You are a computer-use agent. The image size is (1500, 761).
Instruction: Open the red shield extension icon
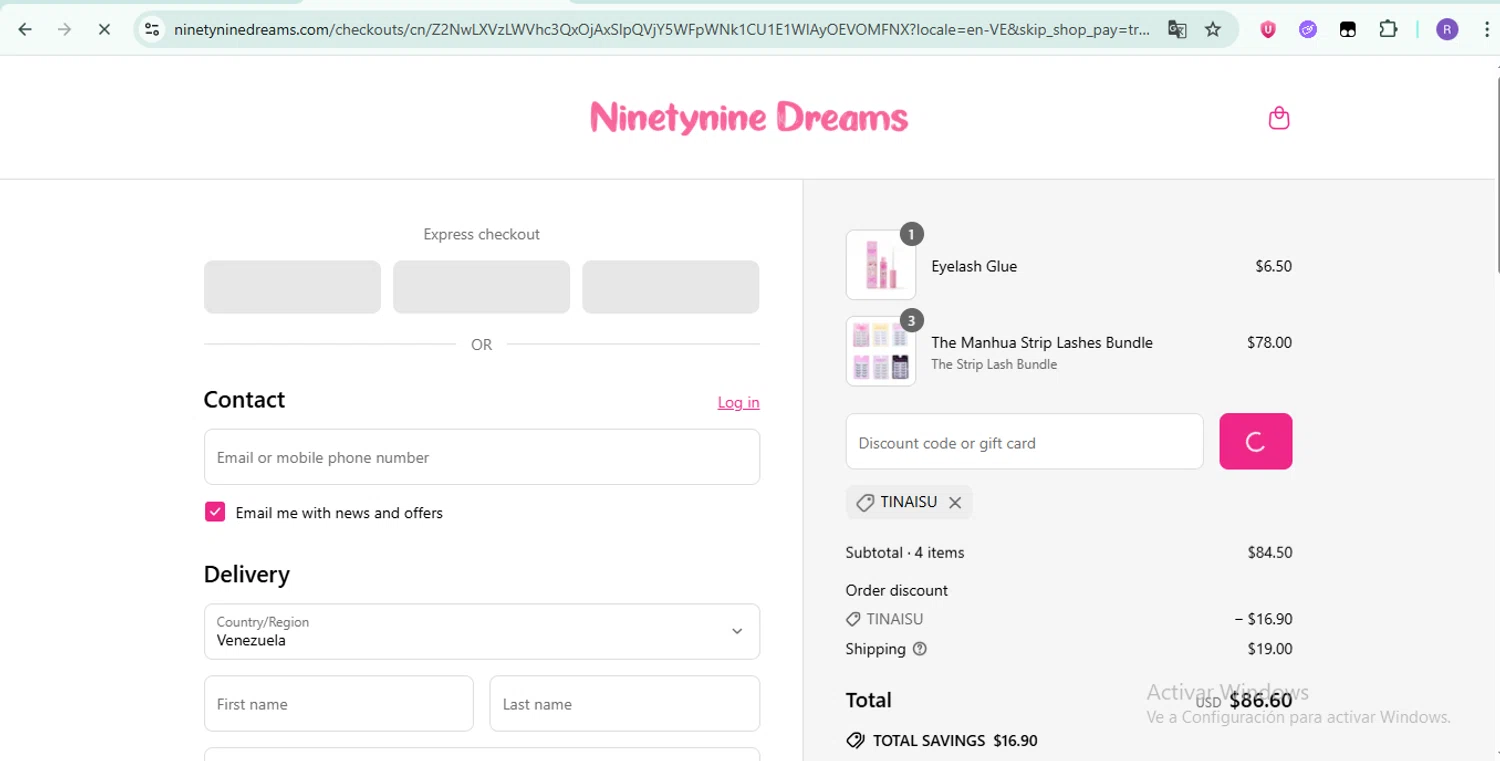coord(1268,29)
